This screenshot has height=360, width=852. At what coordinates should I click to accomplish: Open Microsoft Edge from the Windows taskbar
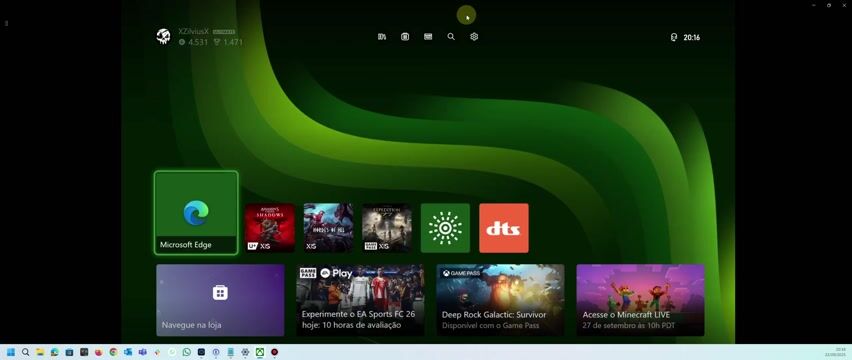[55, 352]
